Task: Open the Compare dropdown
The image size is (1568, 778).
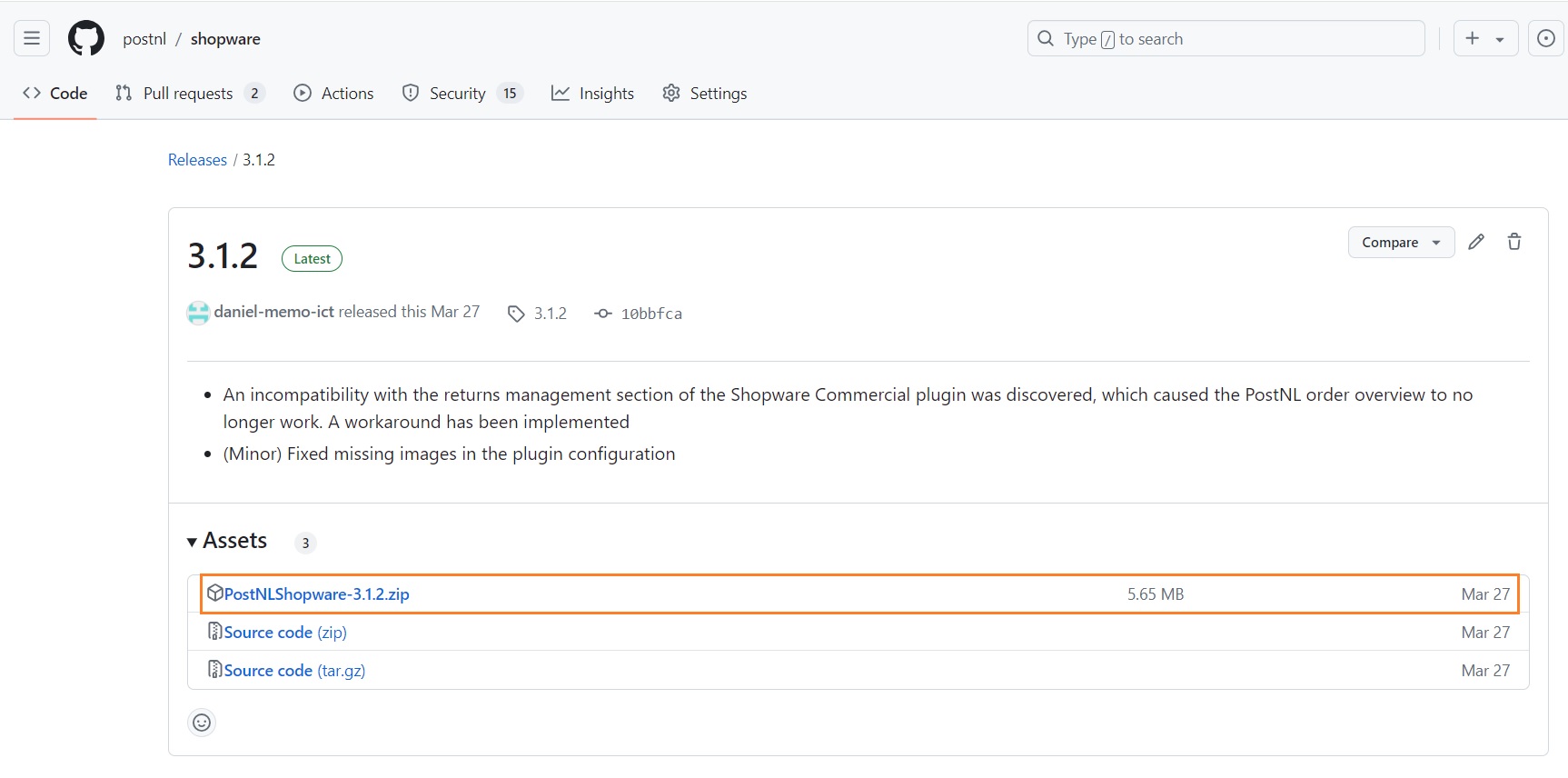Action: click(1401, 243)
